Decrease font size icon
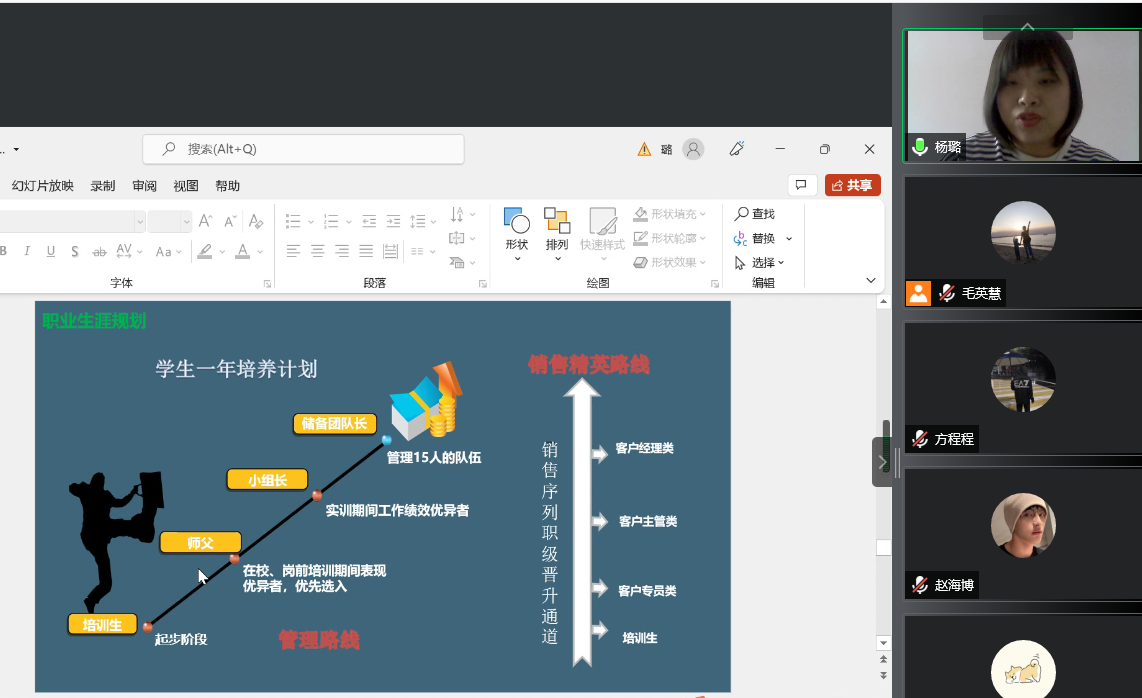Viewport: 1142px width, 698px height. tap(230, 221)
